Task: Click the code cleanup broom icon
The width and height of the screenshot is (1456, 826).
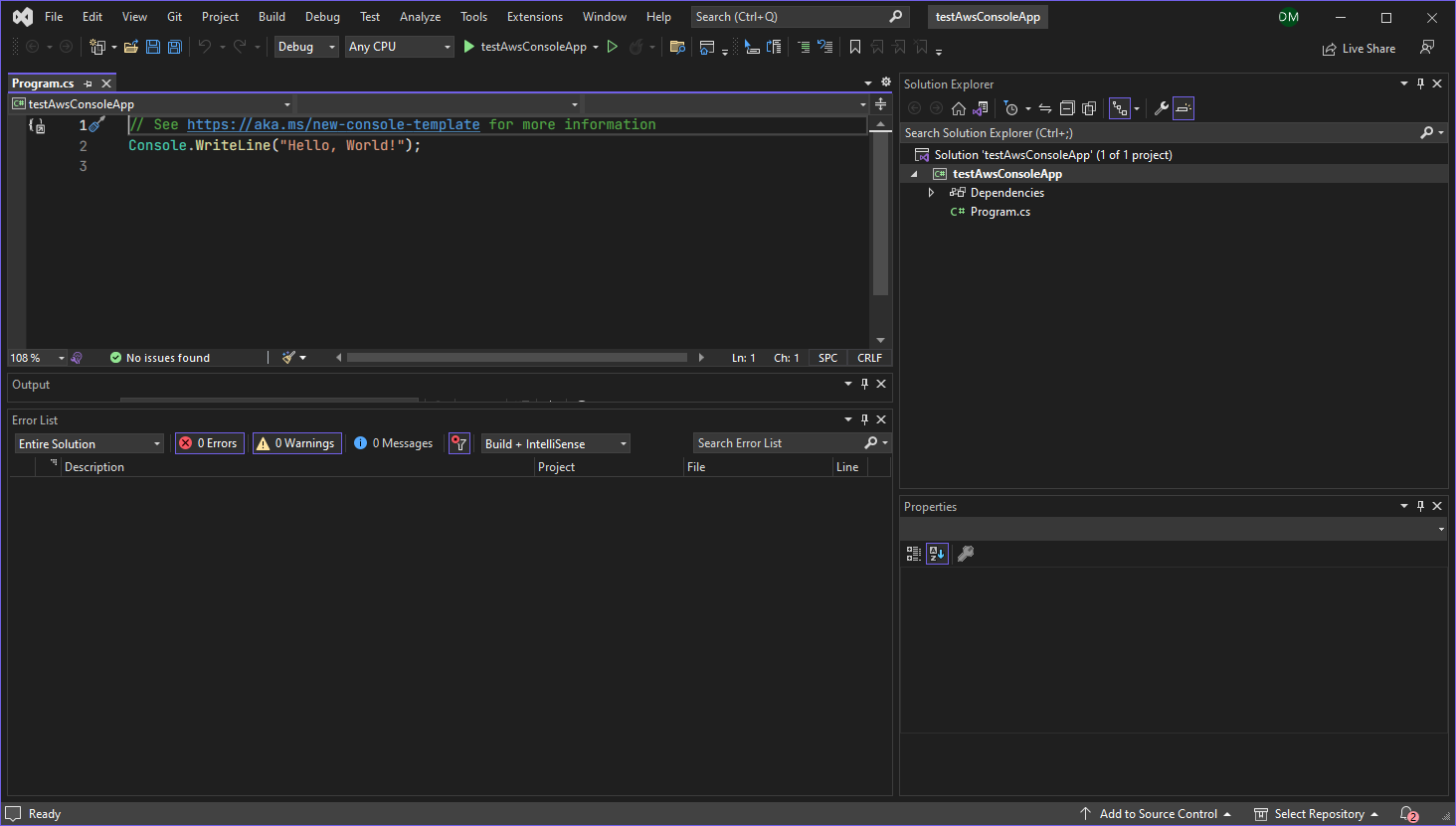Action: [288, 357]
